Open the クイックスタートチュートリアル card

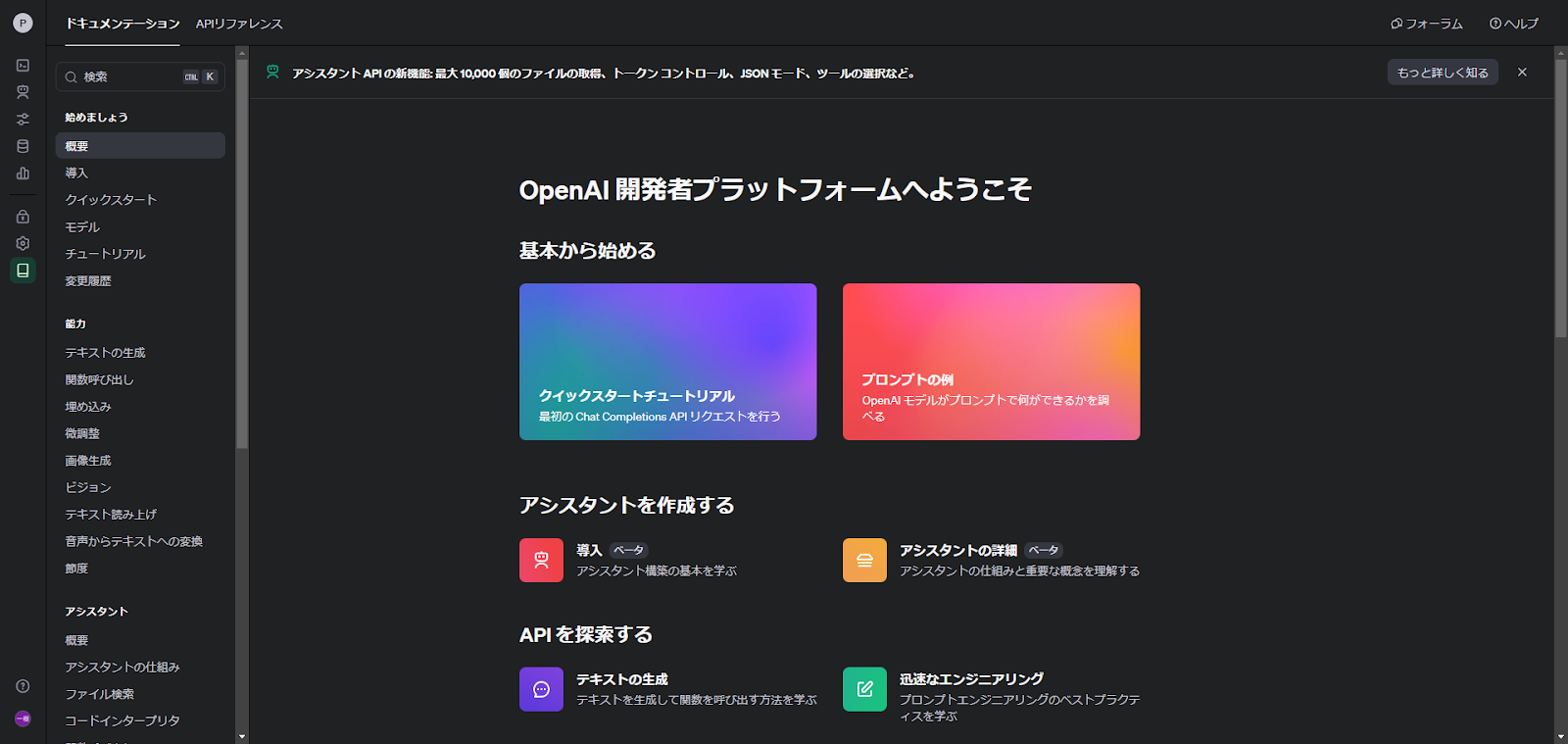click(x=667, y=362)
